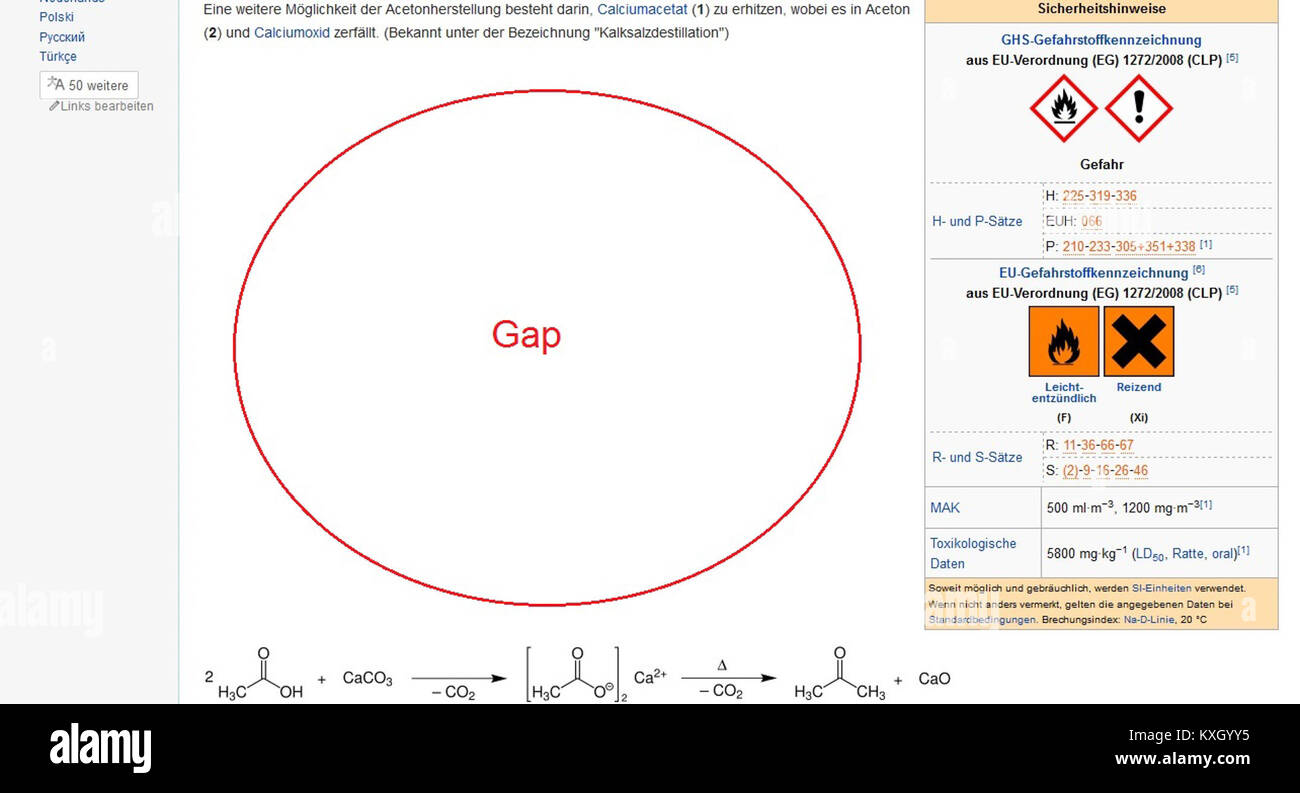Viewport: 1300px width, 793px height.
Task: Select the MAK value 500 ml·m⁻³ text
Action: [1080, 508]
